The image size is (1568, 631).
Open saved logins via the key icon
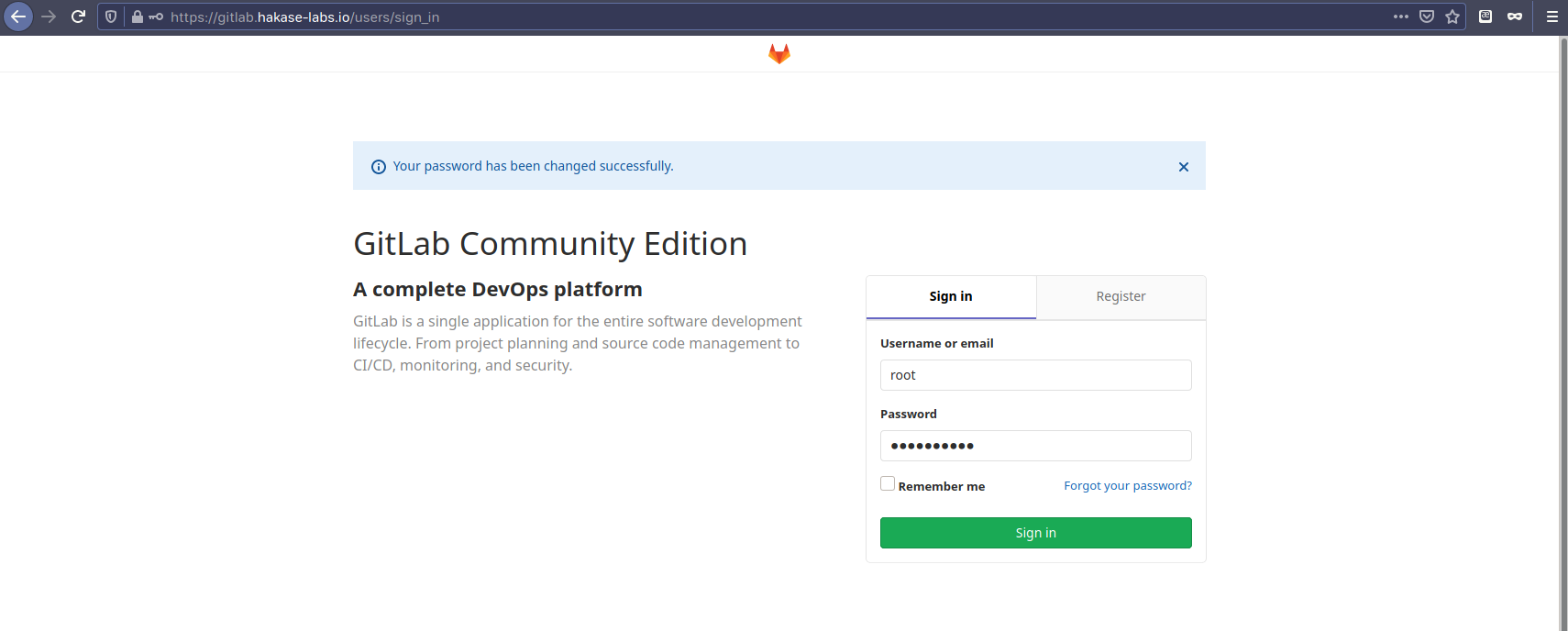coord(156,17)
